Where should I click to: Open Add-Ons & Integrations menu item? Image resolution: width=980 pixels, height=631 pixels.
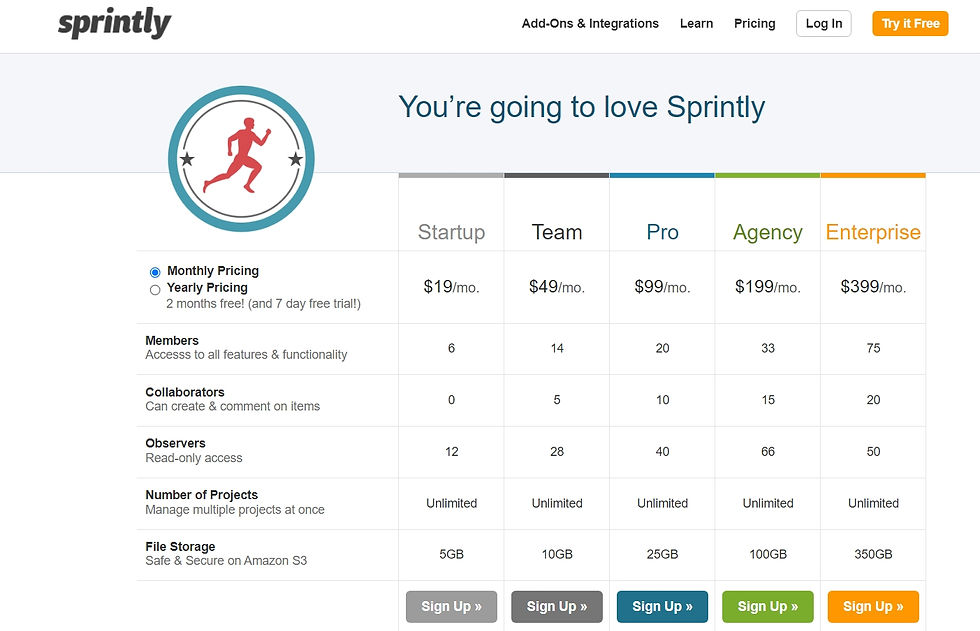[x=590, y=24]
